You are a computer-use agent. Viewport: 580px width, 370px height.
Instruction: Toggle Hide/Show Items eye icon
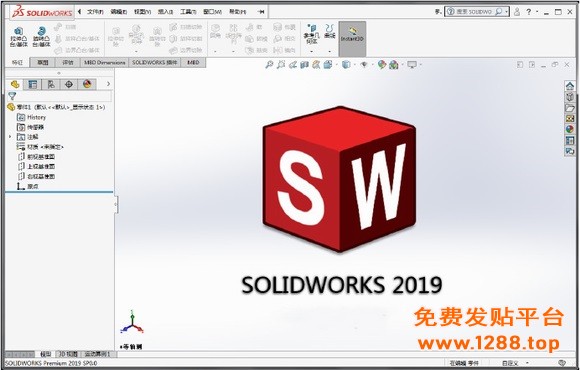(x=364, y=65)
